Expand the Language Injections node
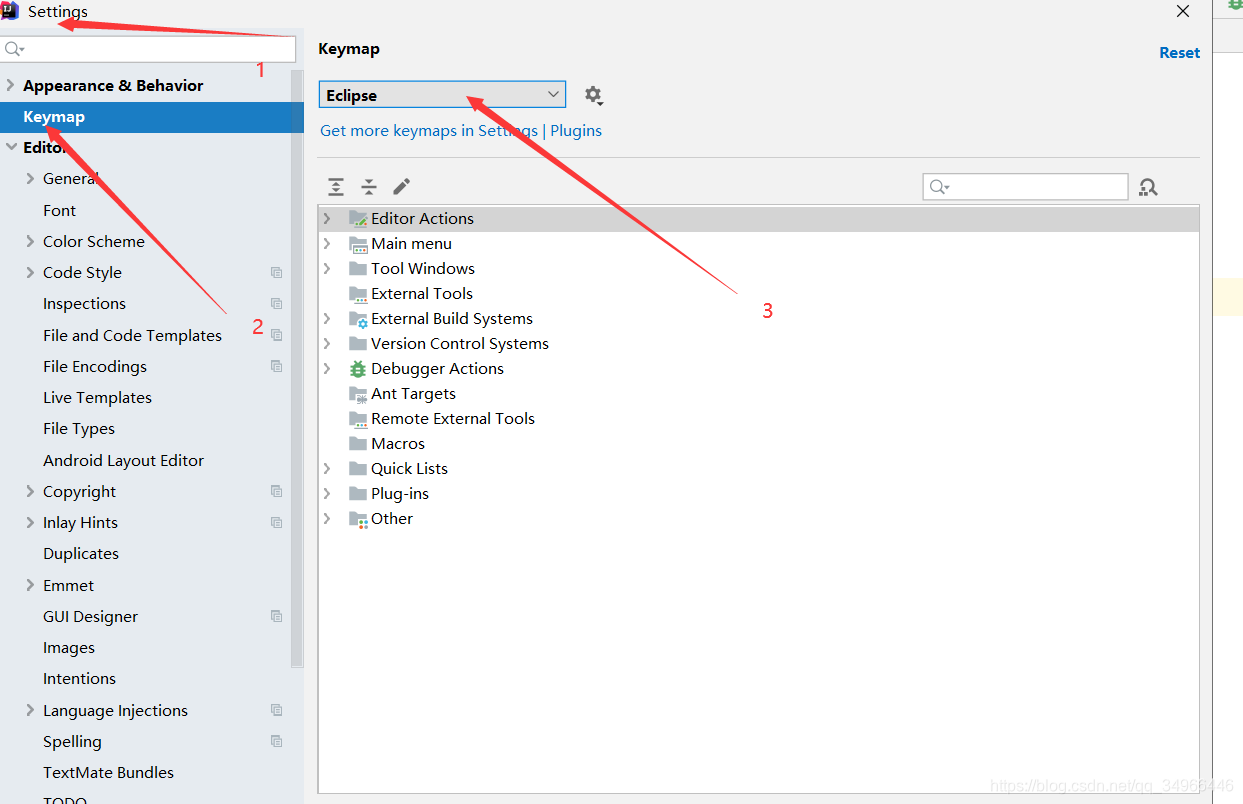This screenshot has height=804, width=1243. point(31,711)
